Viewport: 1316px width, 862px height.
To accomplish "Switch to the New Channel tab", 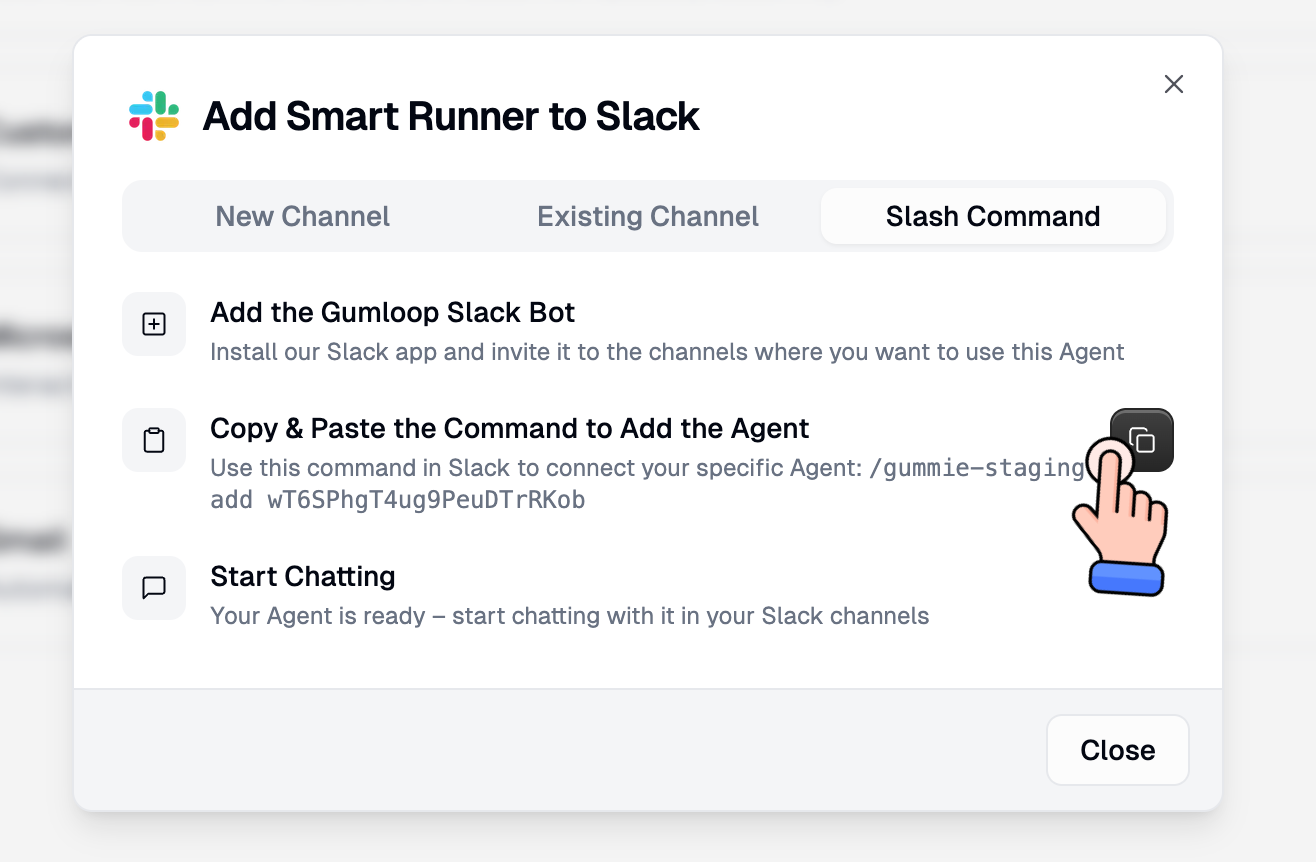I will point(302,216).
